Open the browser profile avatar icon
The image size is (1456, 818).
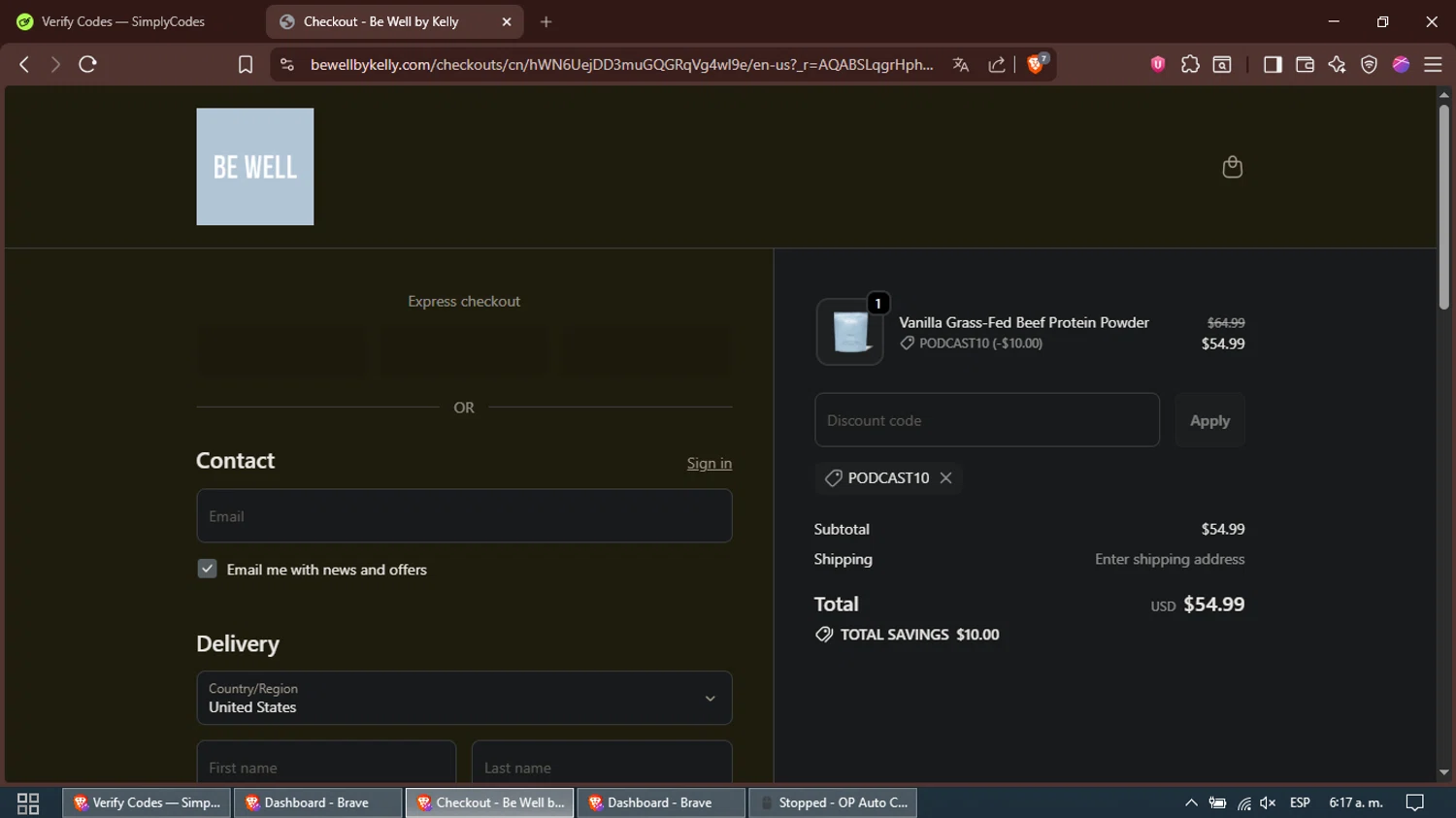pos(1401,64)
